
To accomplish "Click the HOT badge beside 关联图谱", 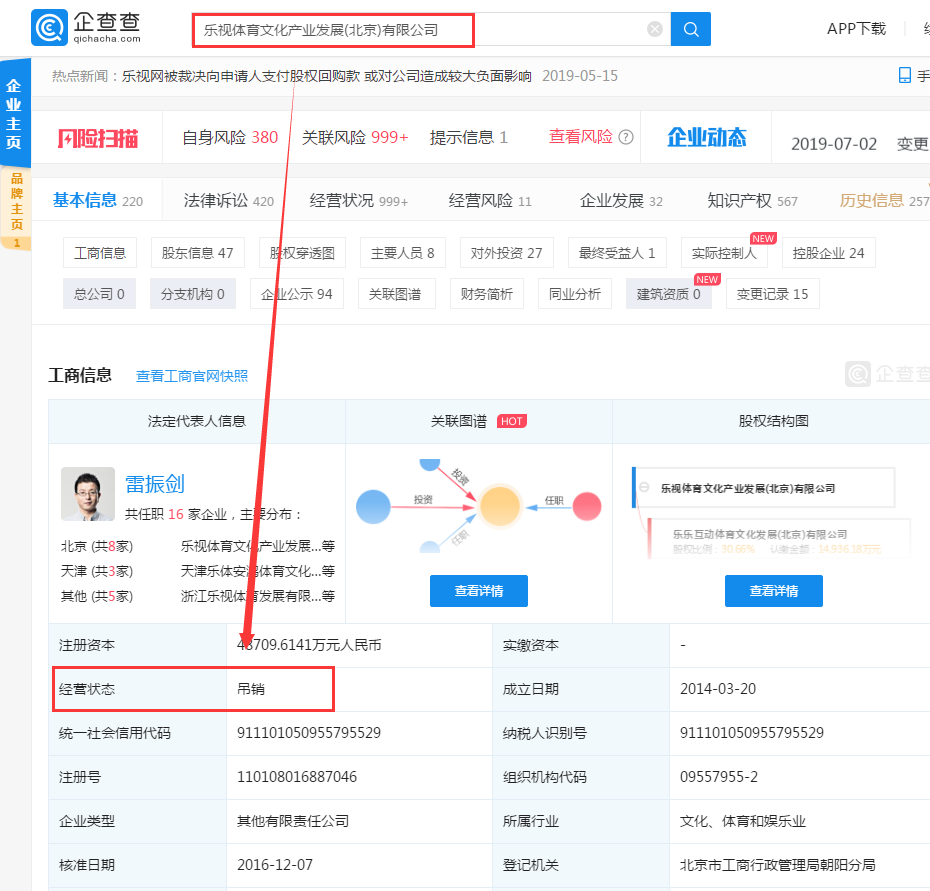I will coord(511,421).
